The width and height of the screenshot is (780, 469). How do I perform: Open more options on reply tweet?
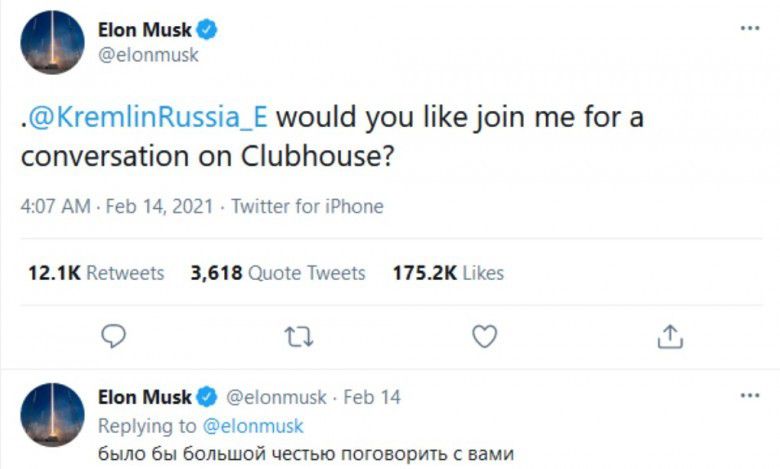(749, 396)
